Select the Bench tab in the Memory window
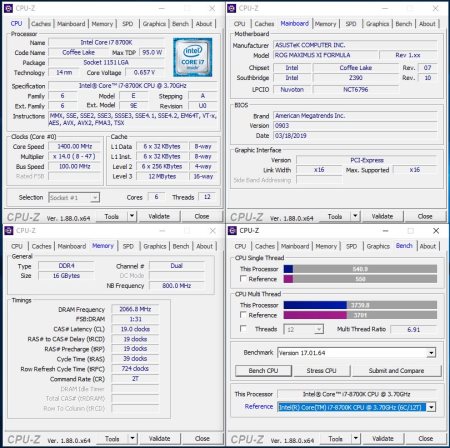450x448 pixels. 181,246
